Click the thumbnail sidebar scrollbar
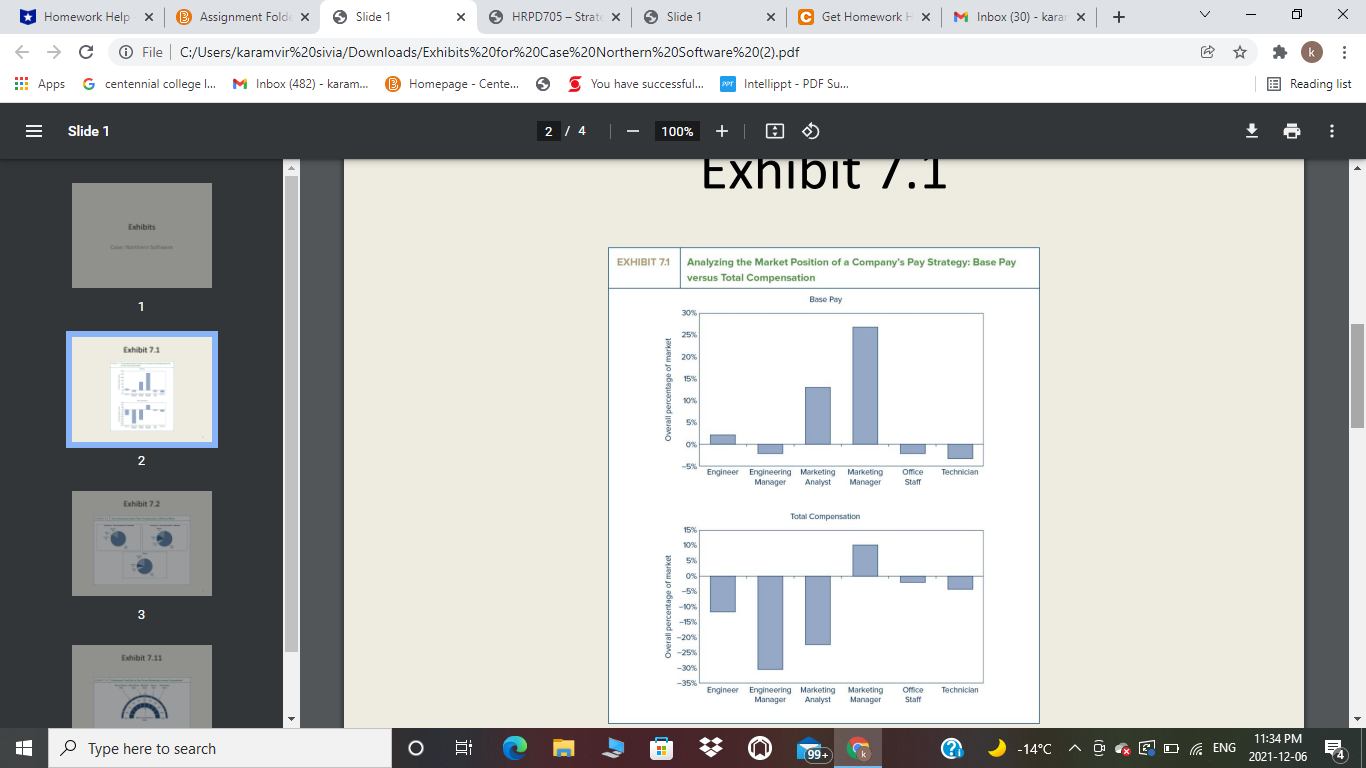This screenshot has width=1366, height=768. (x=292, y=415)
